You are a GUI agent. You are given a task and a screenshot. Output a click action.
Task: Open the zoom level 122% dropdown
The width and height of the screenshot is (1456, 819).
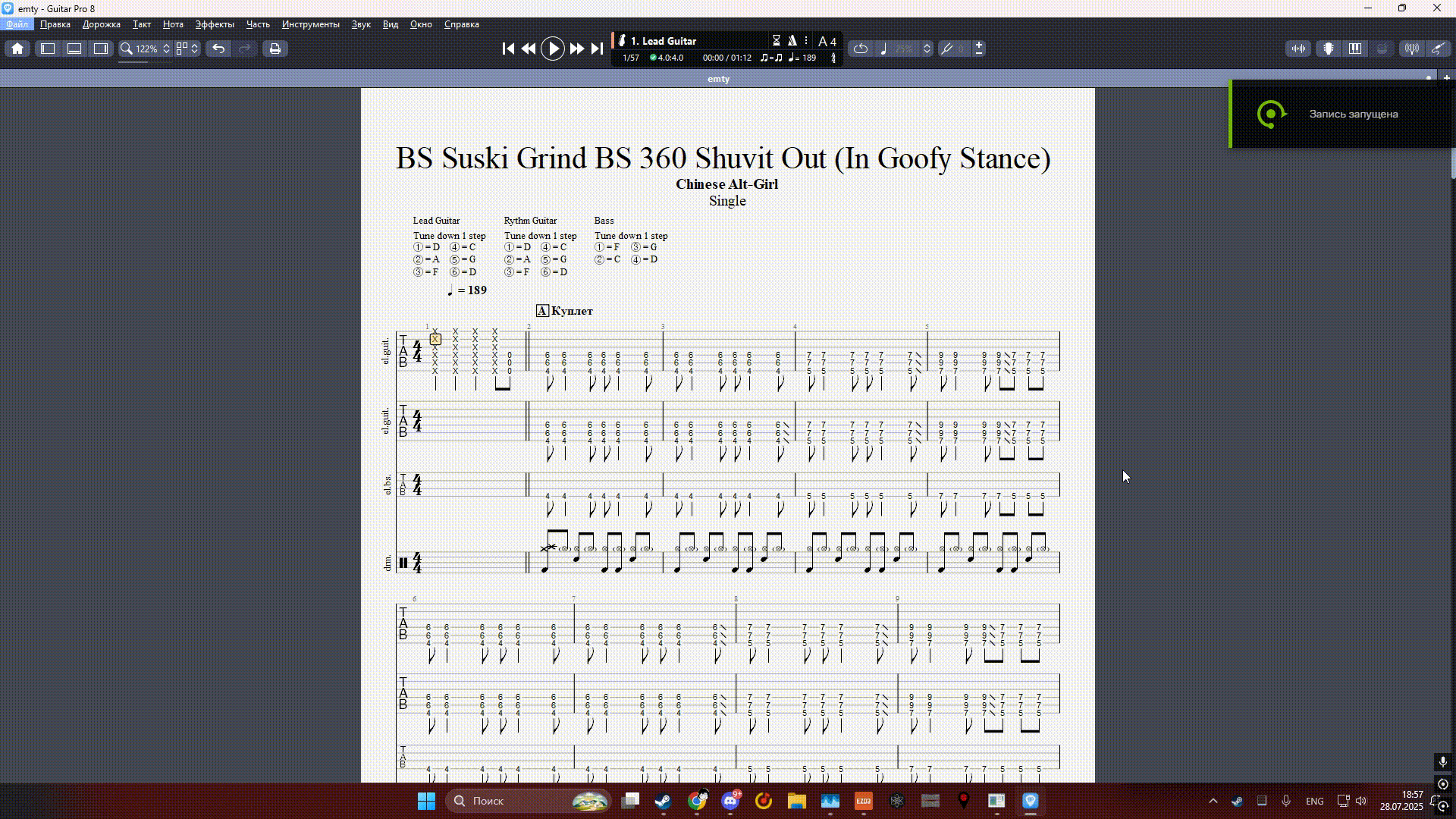146,49
